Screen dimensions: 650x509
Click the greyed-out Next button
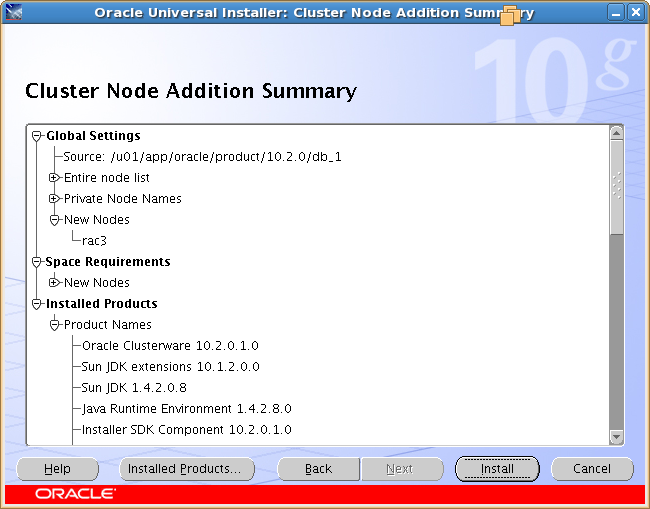tap(402, 469)
